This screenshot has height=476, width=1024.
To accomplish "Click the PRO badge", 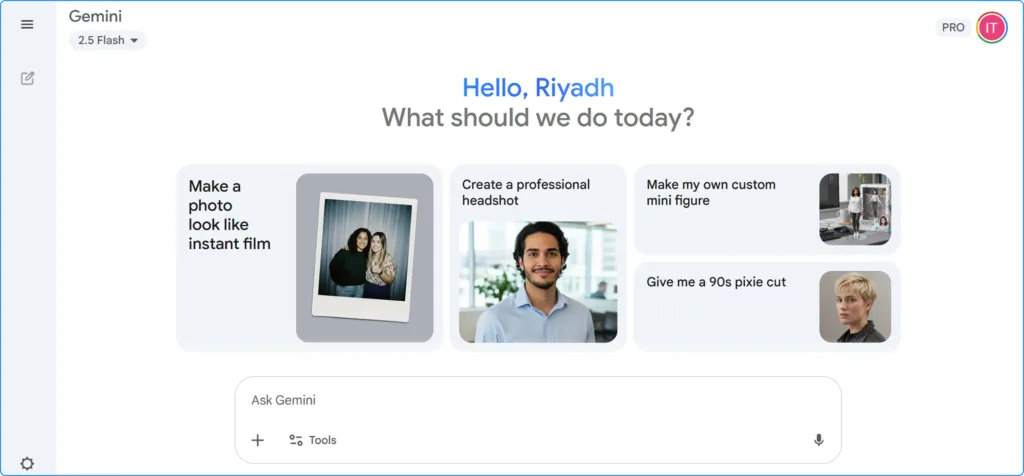I will (x=953, y=27).
